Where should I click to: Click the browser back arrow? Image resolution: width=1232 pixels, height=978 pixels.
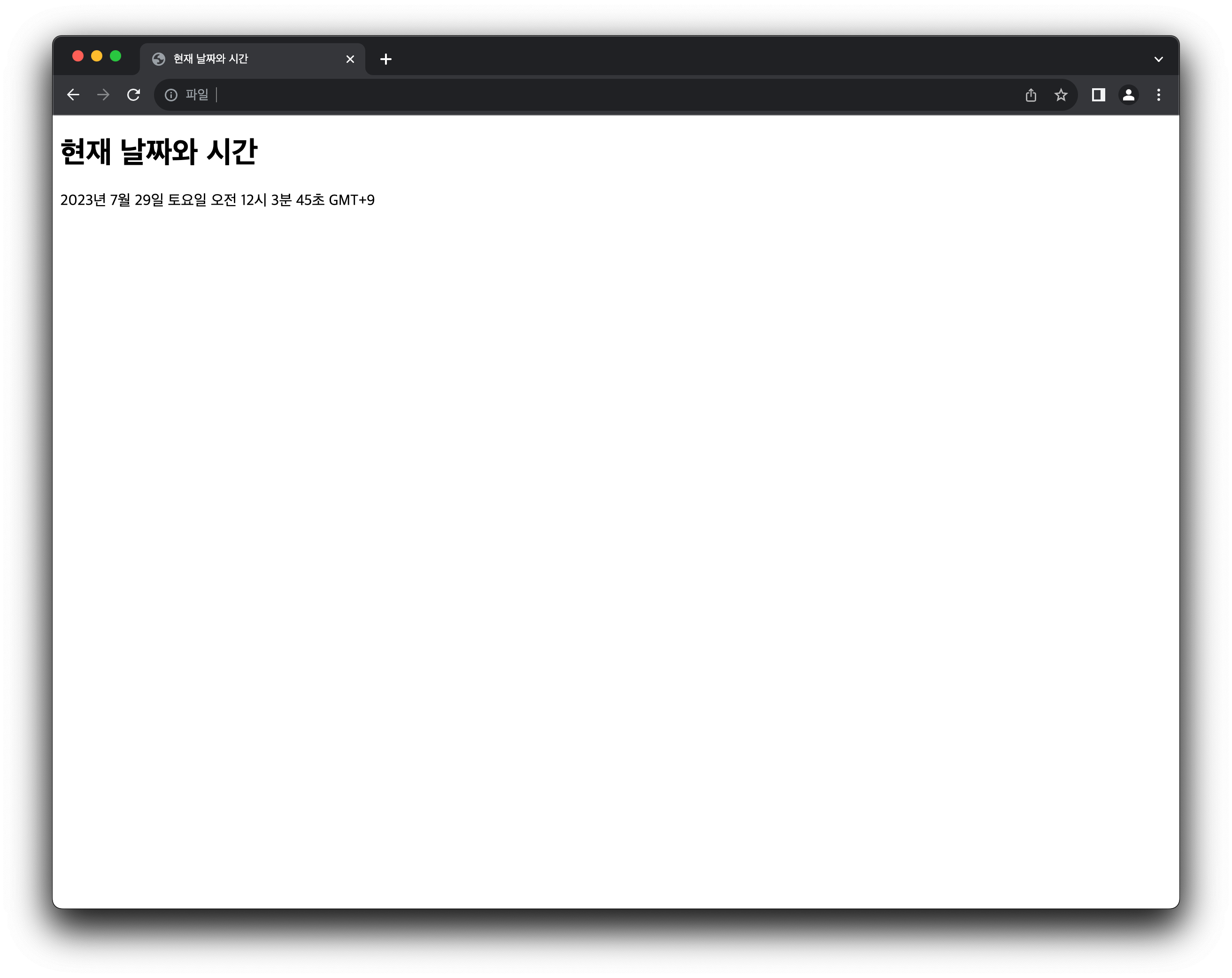(73, 95)
